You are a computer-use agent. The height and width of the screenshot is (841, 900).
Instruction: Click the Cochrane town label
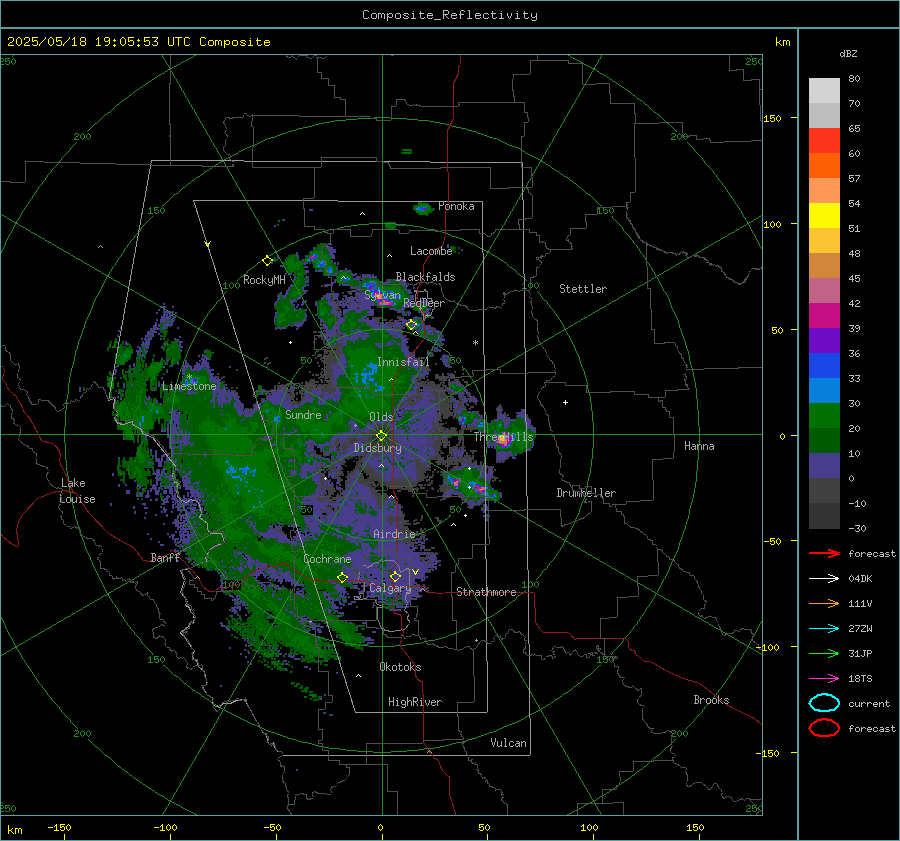tap(327, 559)
